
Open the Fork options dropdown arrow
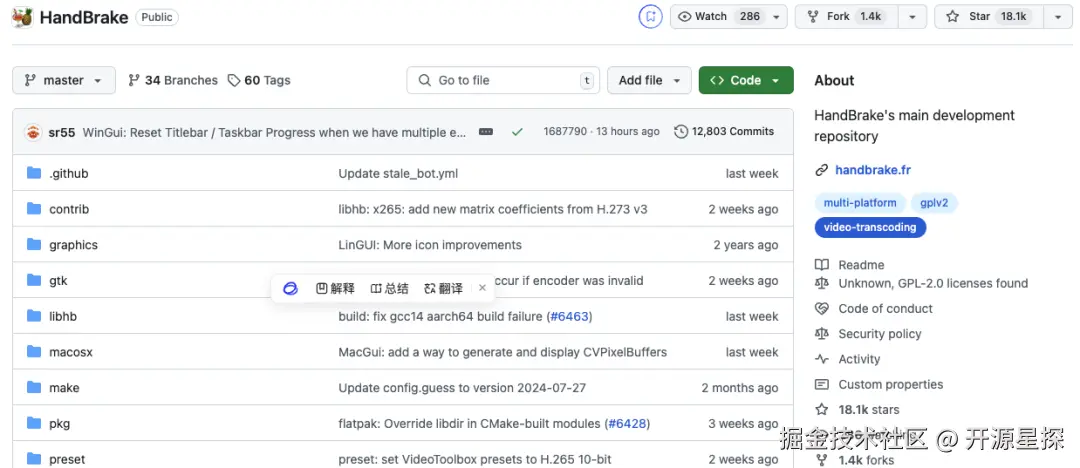912,17
